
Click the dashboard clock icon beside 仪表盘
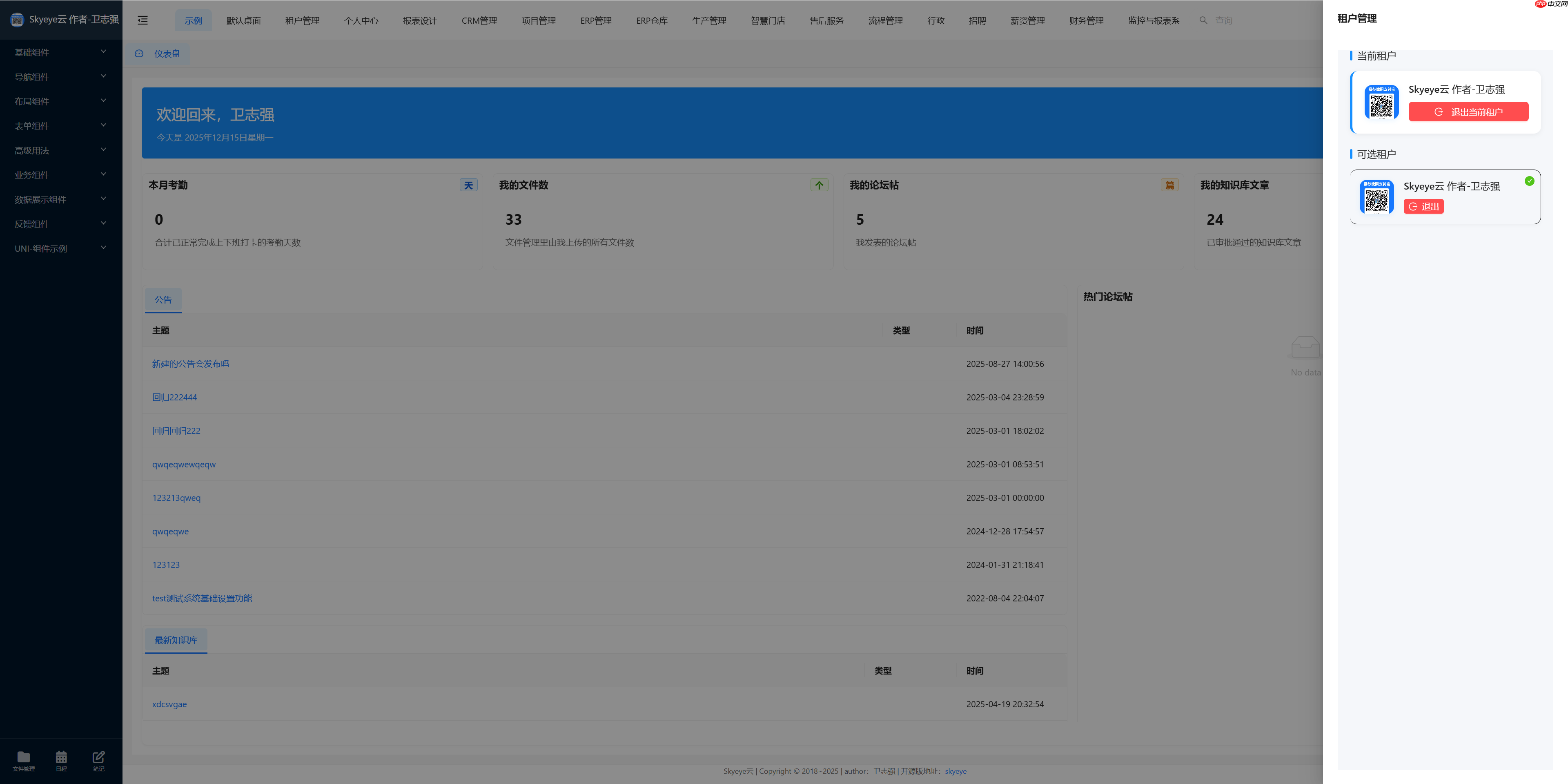click(x=138, y=54)
